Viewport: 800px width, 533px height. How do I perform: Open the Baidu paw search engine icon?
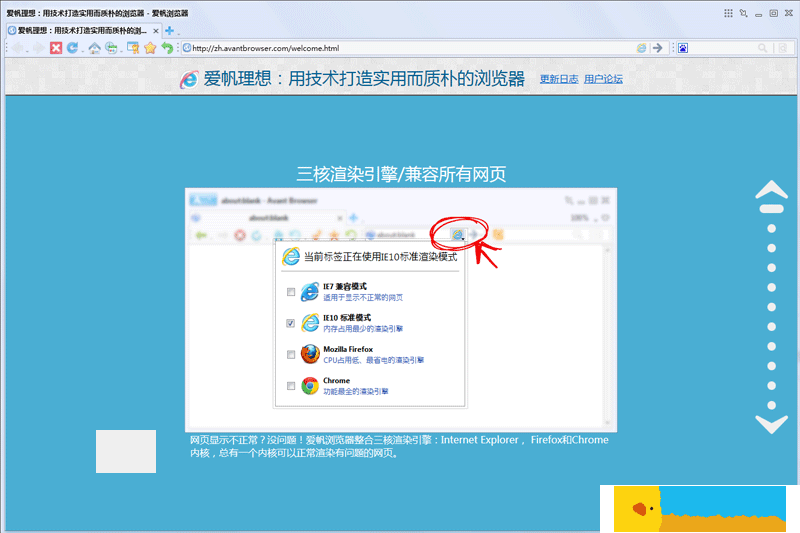pyautogui.click(x=683, y=48)
